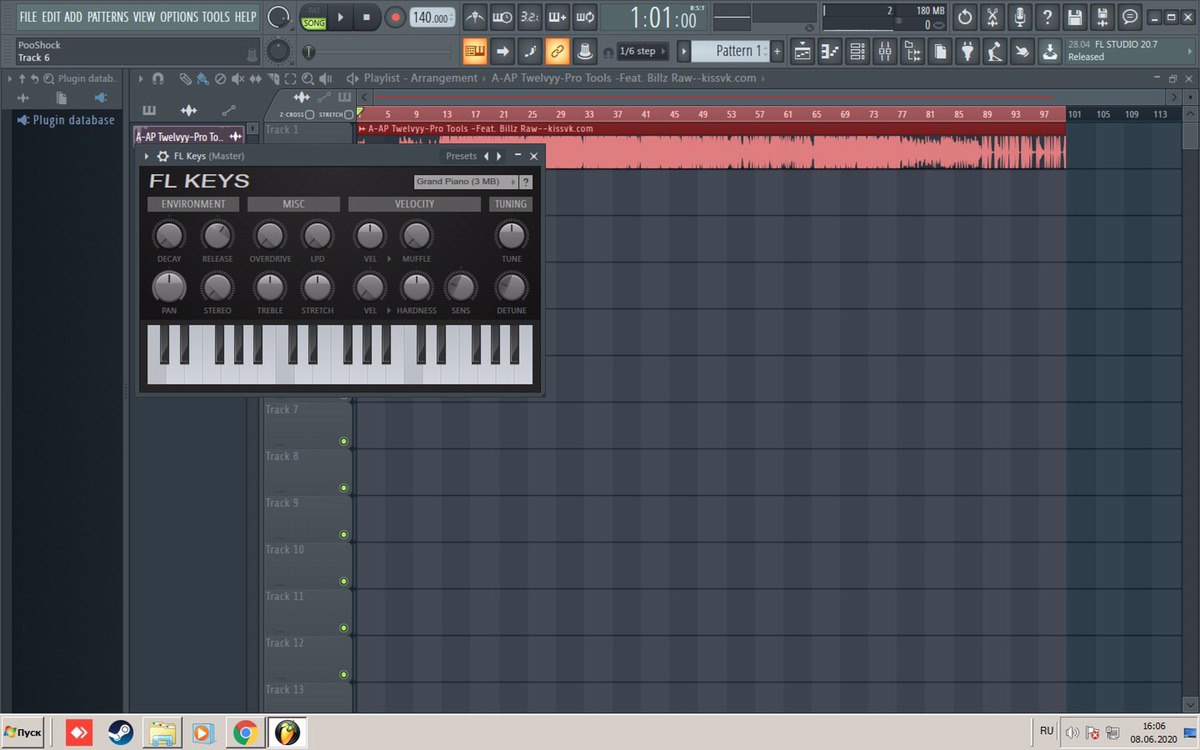Viewport: 1200px width, 750px height.
Task: Click the floppy disk save icon
Action: pos(1074,17)
